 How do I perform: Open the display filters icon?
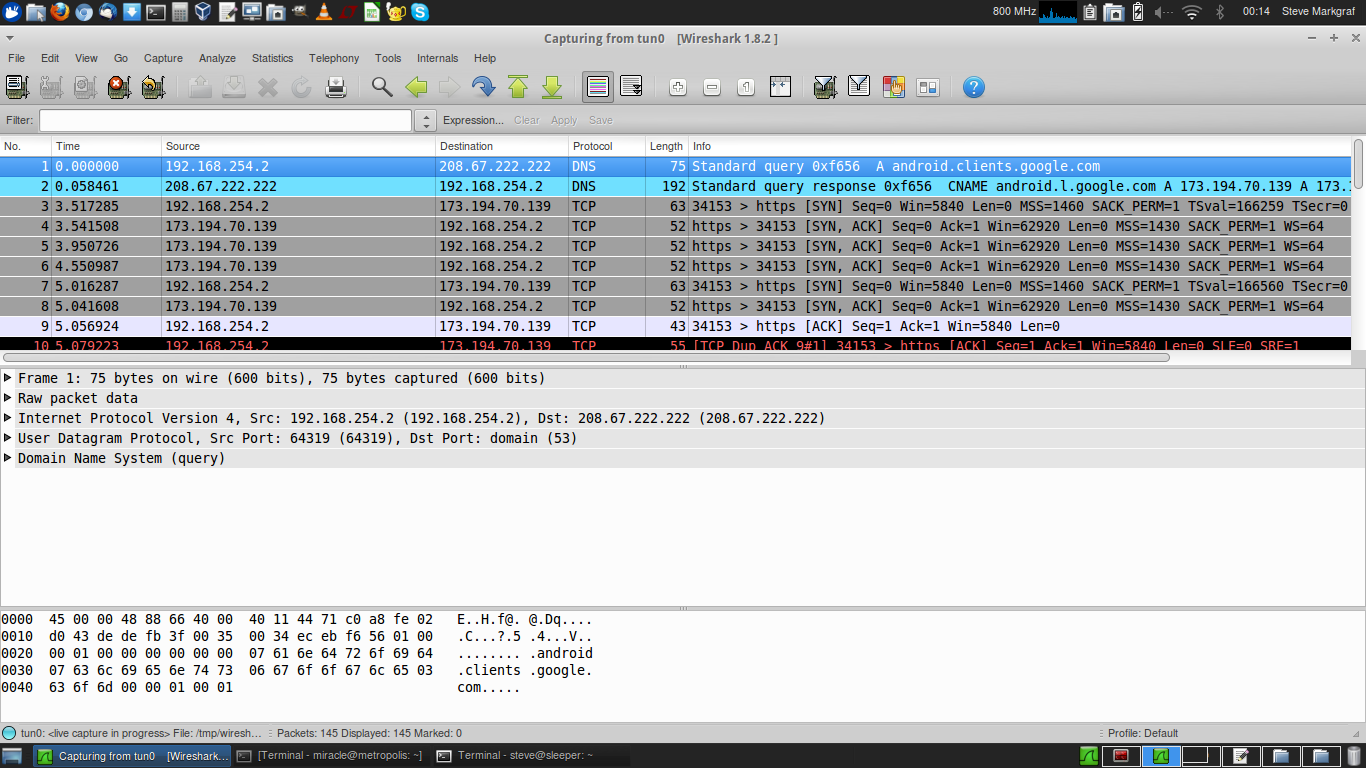click(x=859, y=87)
